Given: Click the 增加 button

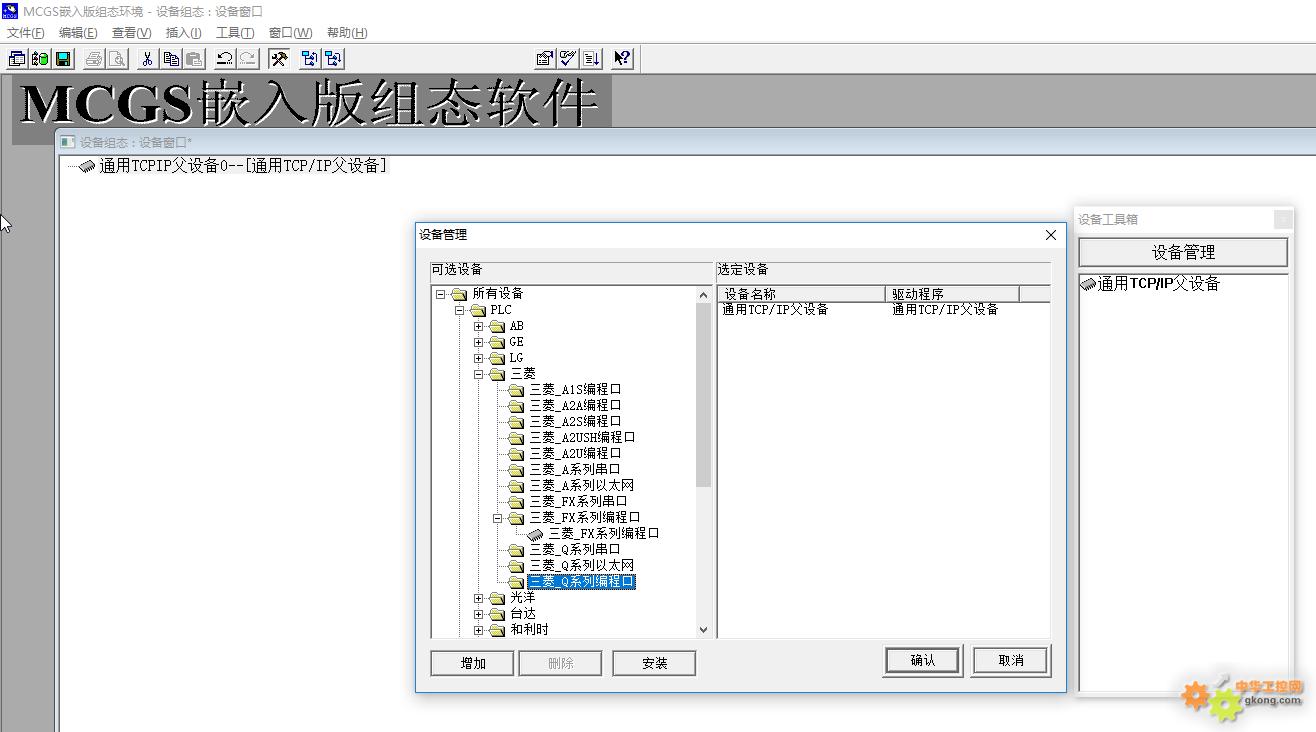Looking at the screenshot, I should click(473, 663).
